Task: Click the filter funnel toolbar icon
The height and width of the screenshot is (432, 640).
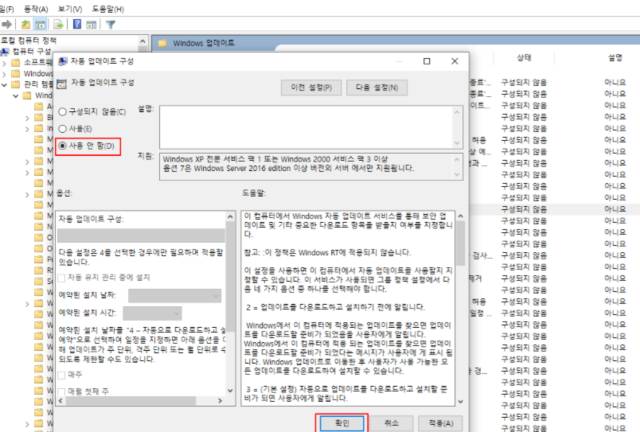Action: point(109,23)
